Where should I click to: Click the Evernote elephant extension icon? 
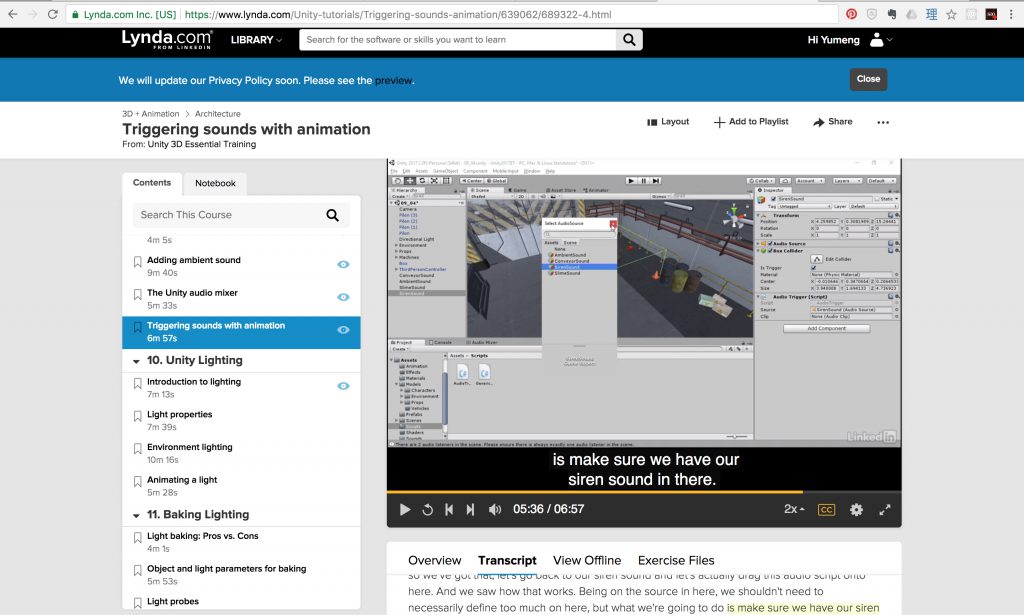[x=891, y=14]
